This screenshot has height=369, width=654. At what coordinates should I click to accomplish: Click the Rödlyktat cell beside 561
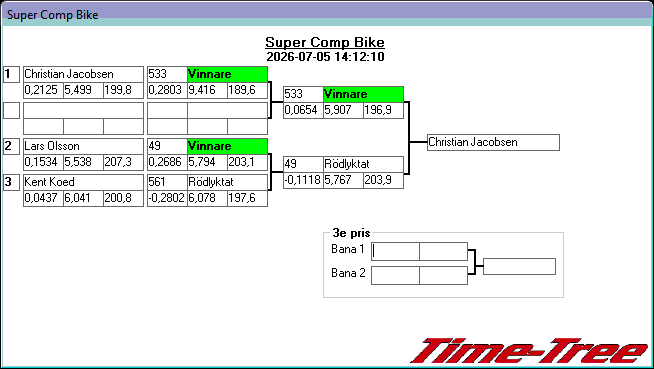(227, 182)
